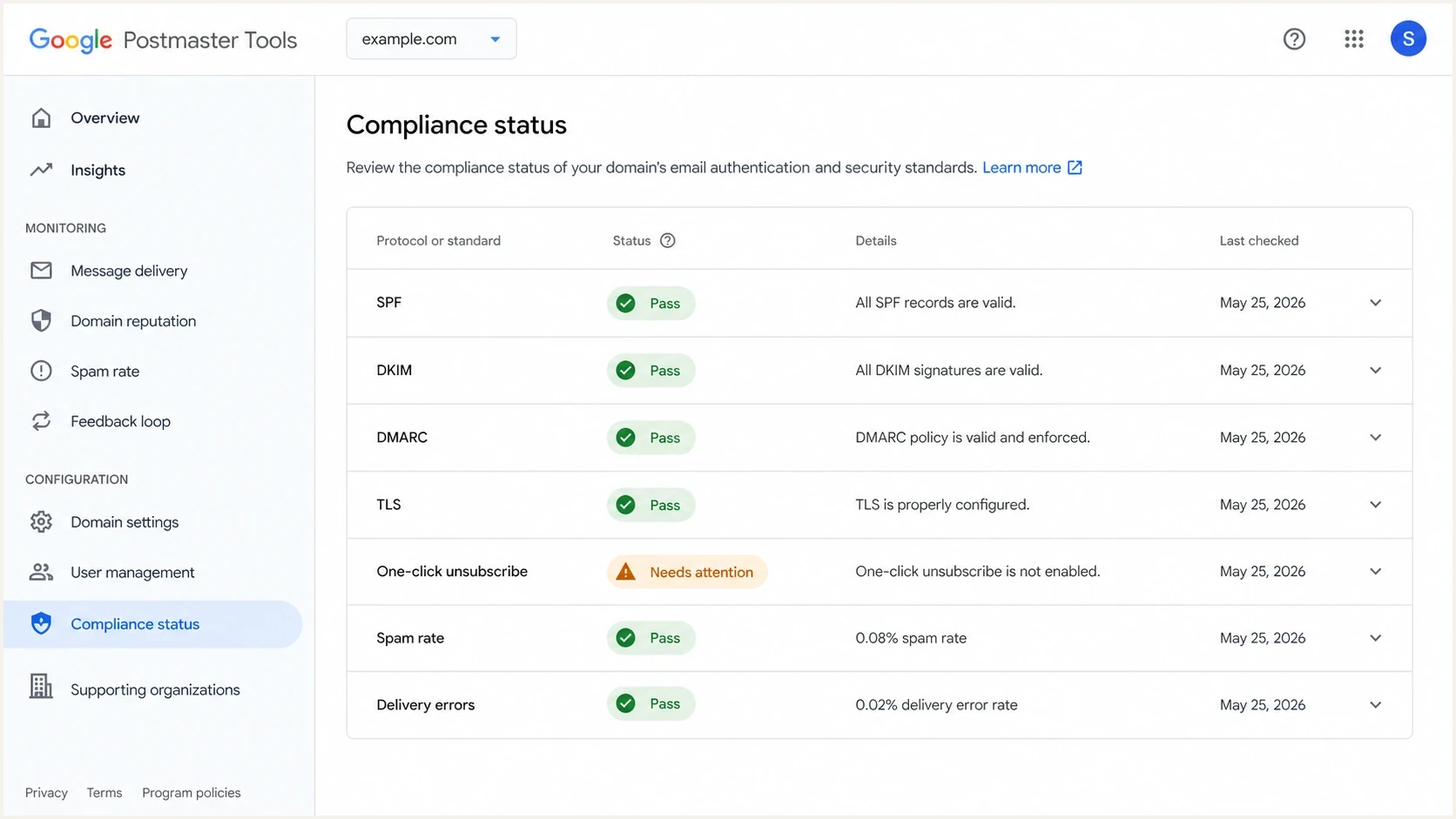This screenshot has width=1456, height=819.
Task: Click 'One-click unsubscribe is not enabled.' text
Action: coord(978,572)
